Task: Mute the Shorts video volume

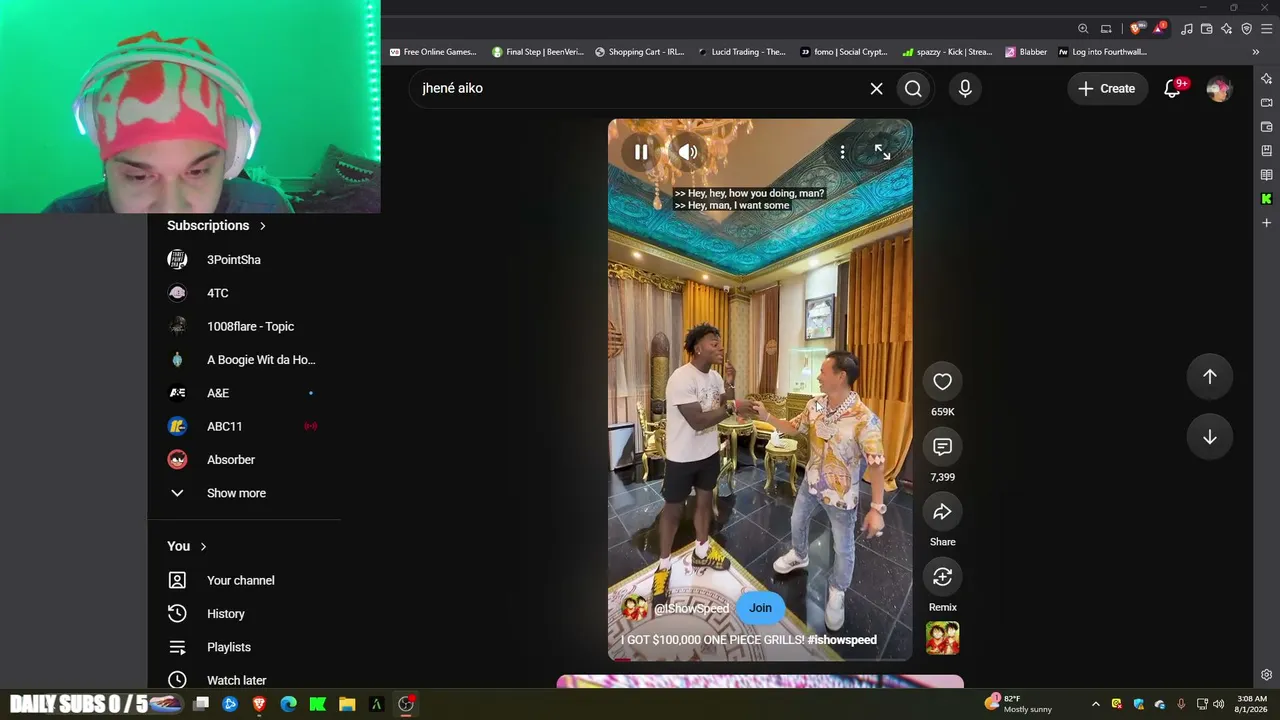Action: tap(688, 152)
